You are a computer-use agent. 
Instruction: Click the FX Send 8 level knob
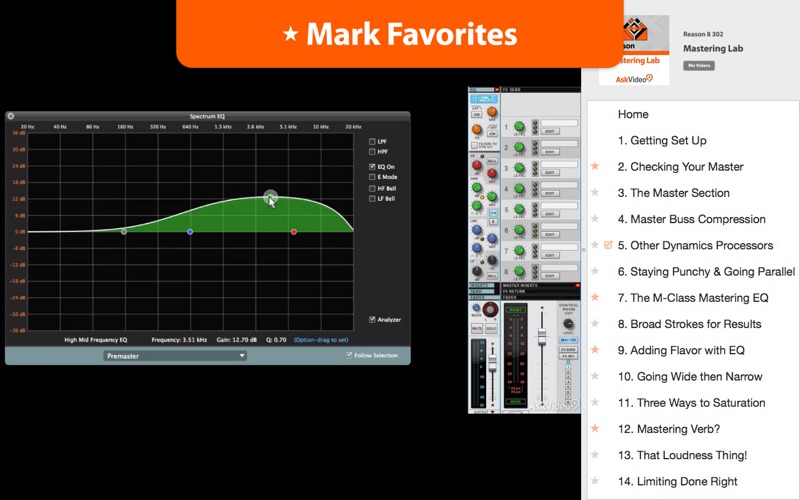[x=519, y=271]
